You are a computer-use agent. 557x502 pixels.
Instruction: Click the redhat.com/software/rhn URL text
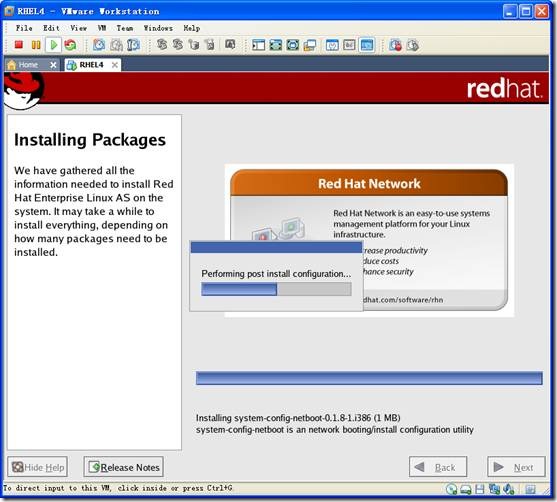(x=403, y=300)
